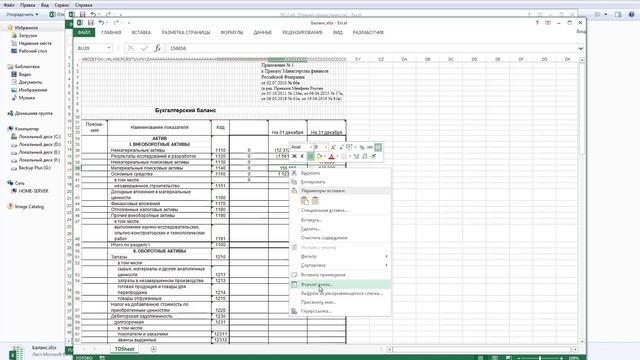
Task: Choose Формат ячеек... in context menu
Action: [x=340, y=284]
